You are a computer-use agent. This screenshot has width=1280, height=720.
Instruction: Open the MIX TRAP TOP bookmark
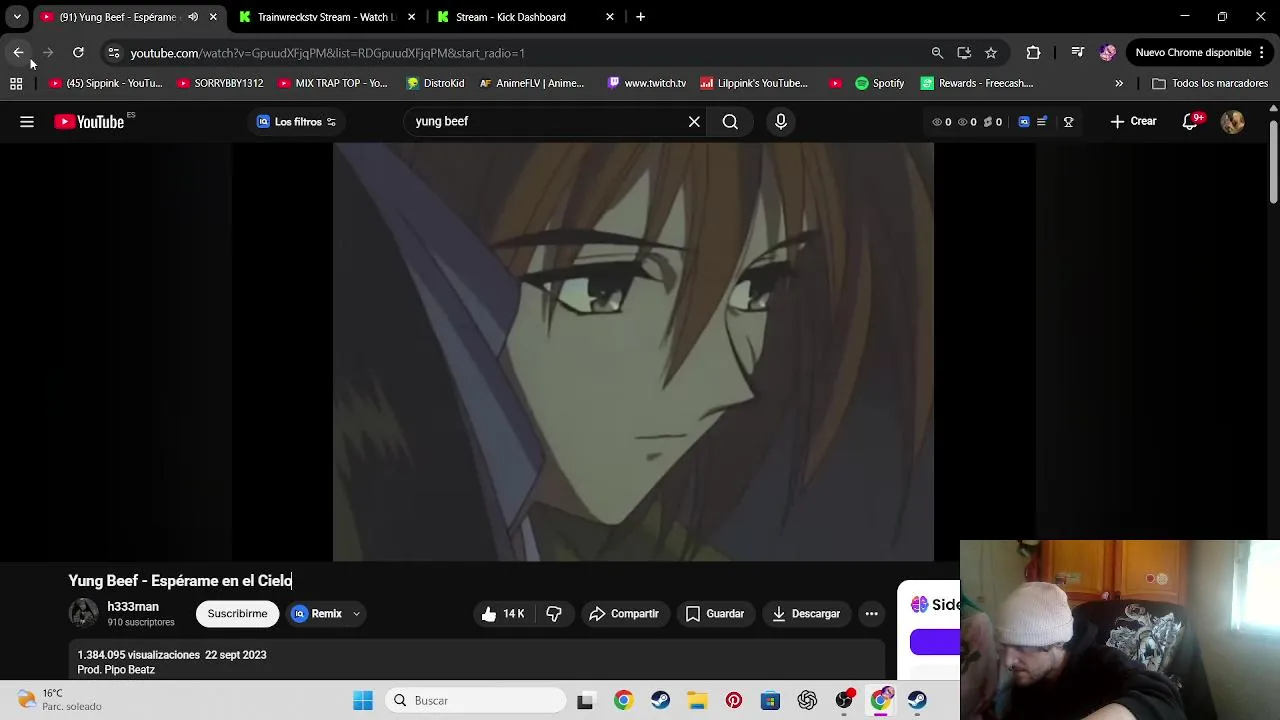point(333,84)
